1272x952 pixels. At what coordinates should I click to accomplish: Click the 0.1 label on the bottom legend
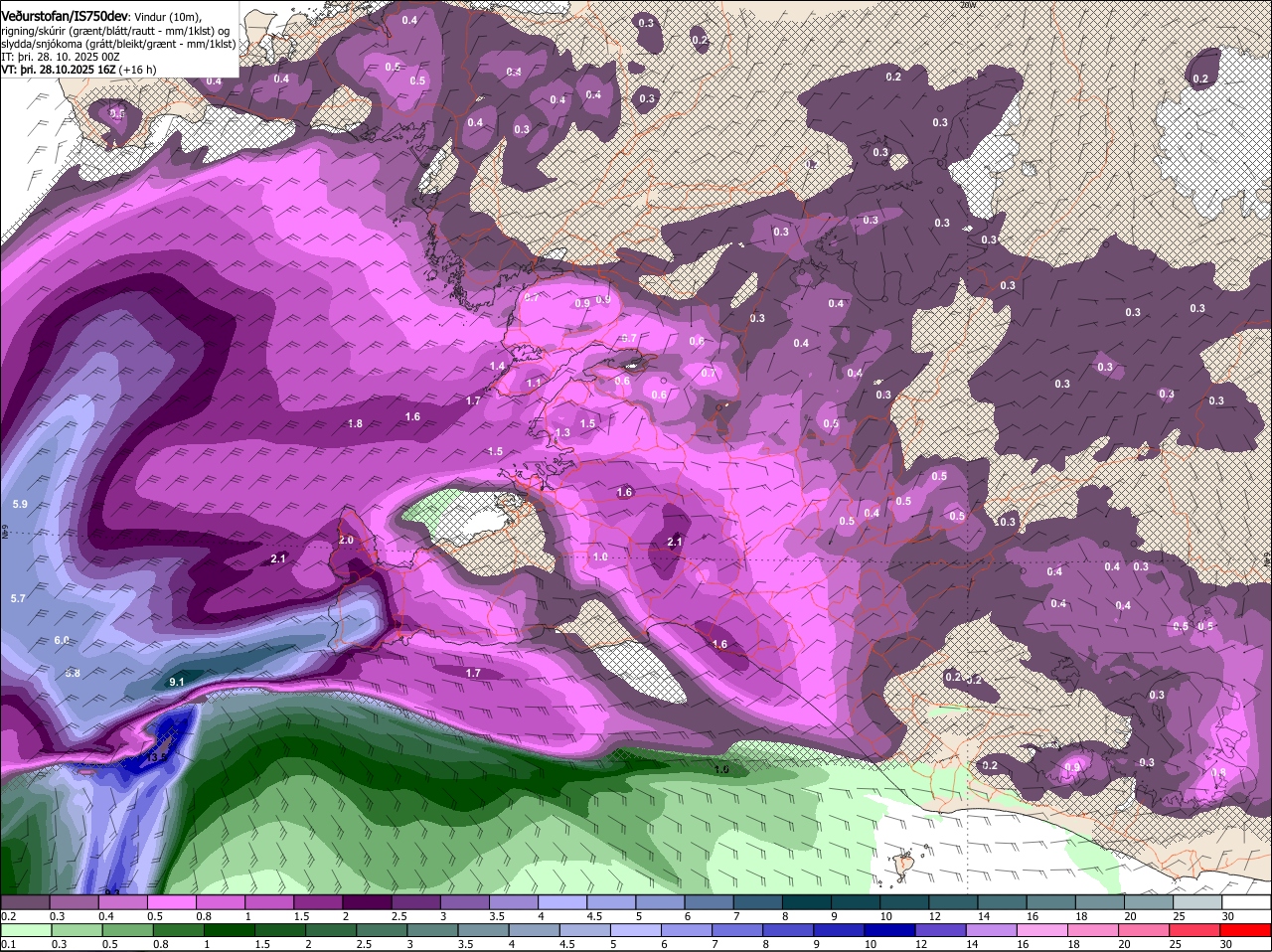9,944
